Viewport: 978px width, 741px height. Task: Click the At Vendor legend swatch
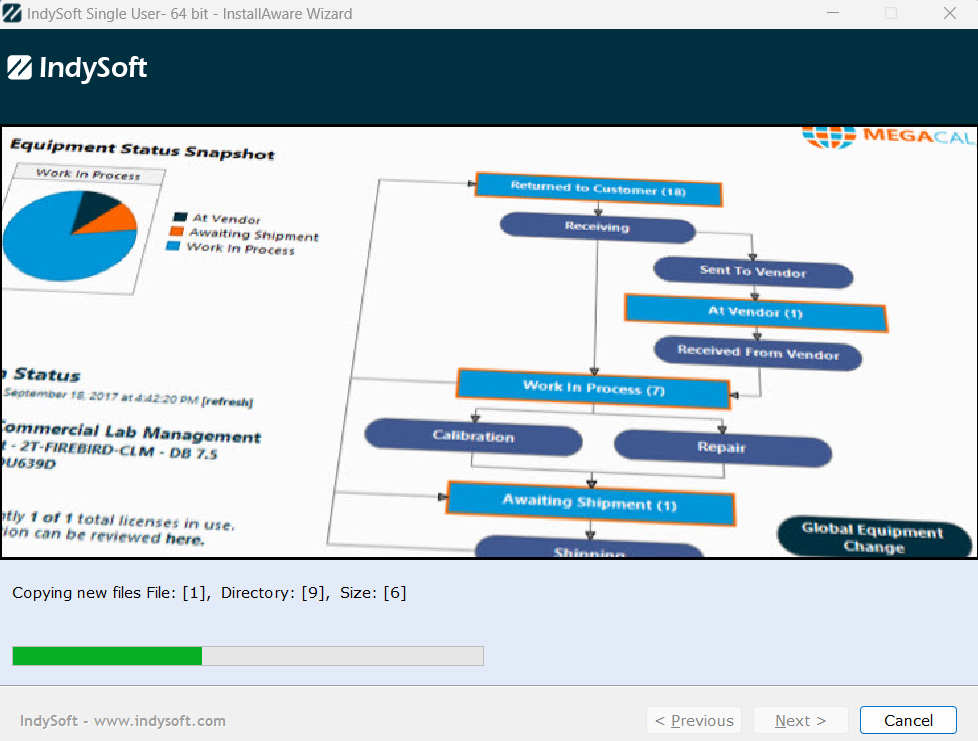tap(180, 217)
